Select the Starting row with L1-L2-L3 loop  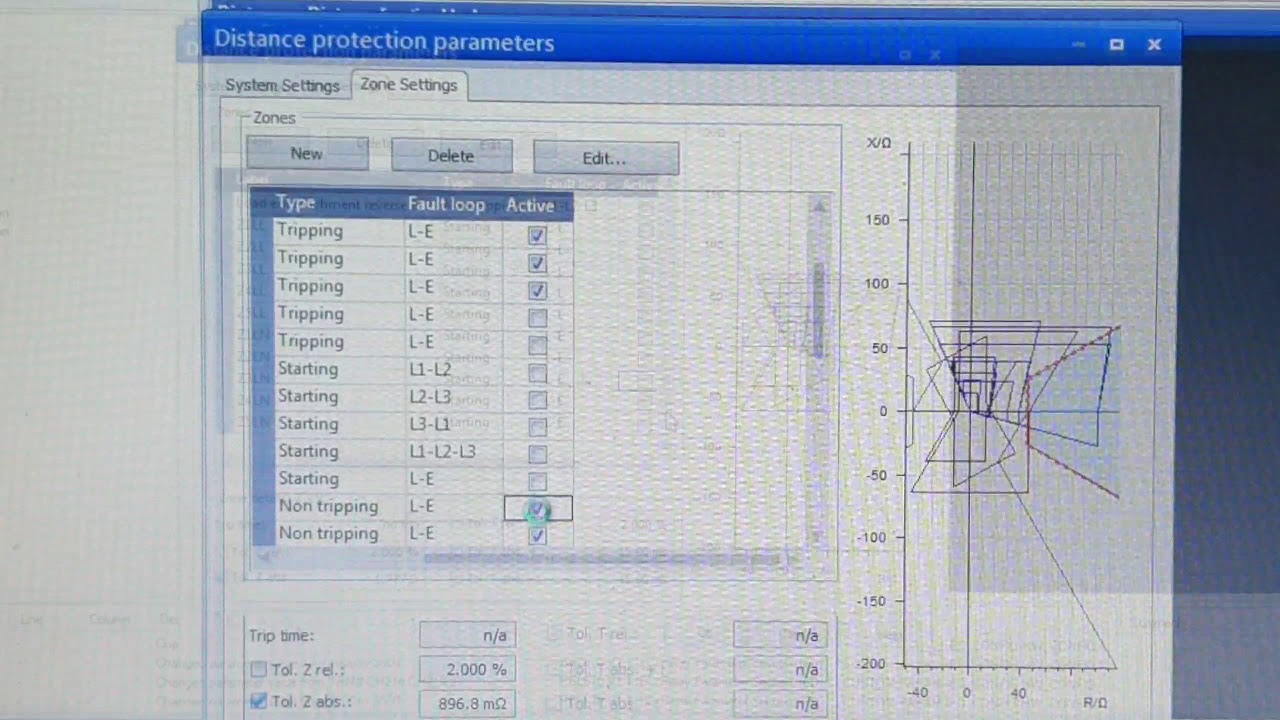412,452
